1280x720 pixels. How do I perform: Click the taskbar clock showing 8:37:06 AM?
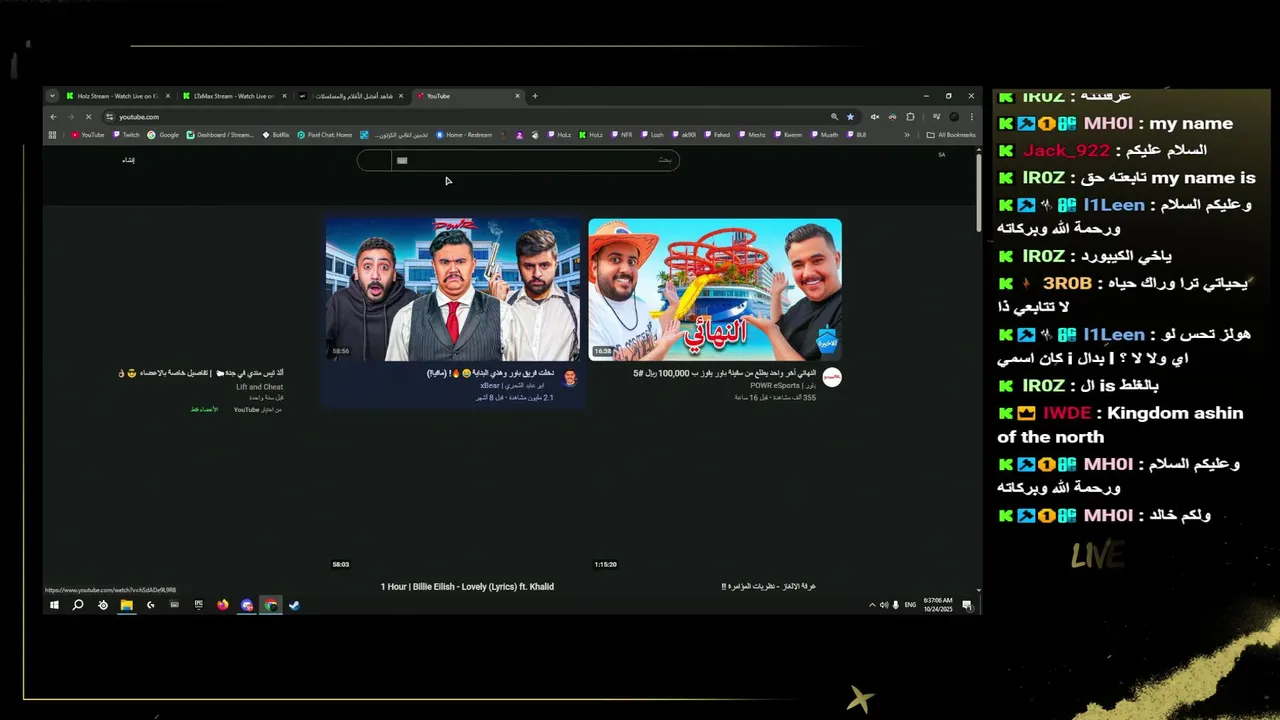click(940, 605)
